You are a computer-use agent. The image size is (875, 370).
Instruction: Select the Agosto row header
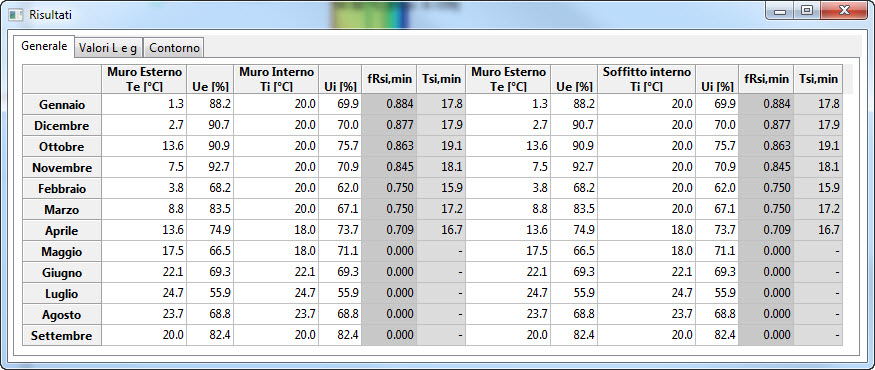click(62, 315)
